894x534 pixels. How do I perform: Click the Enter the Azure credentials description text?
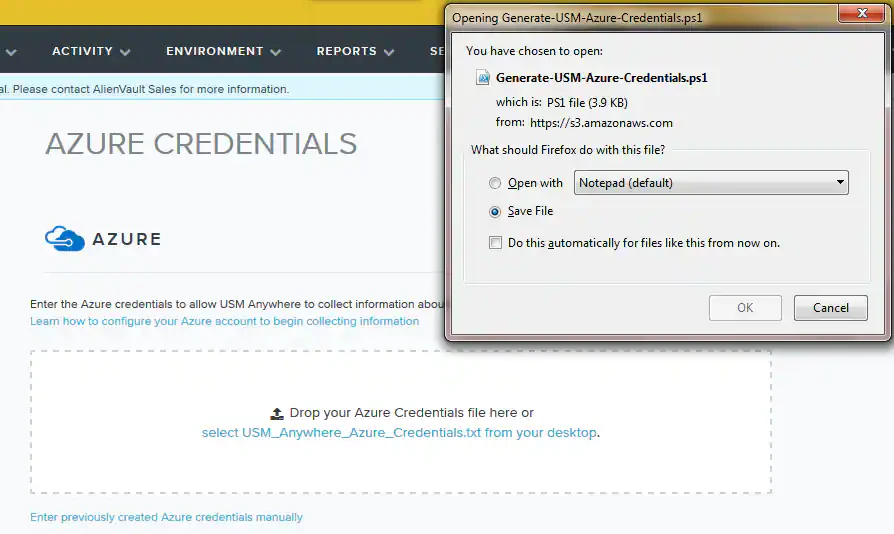click(x=237, y=304)
